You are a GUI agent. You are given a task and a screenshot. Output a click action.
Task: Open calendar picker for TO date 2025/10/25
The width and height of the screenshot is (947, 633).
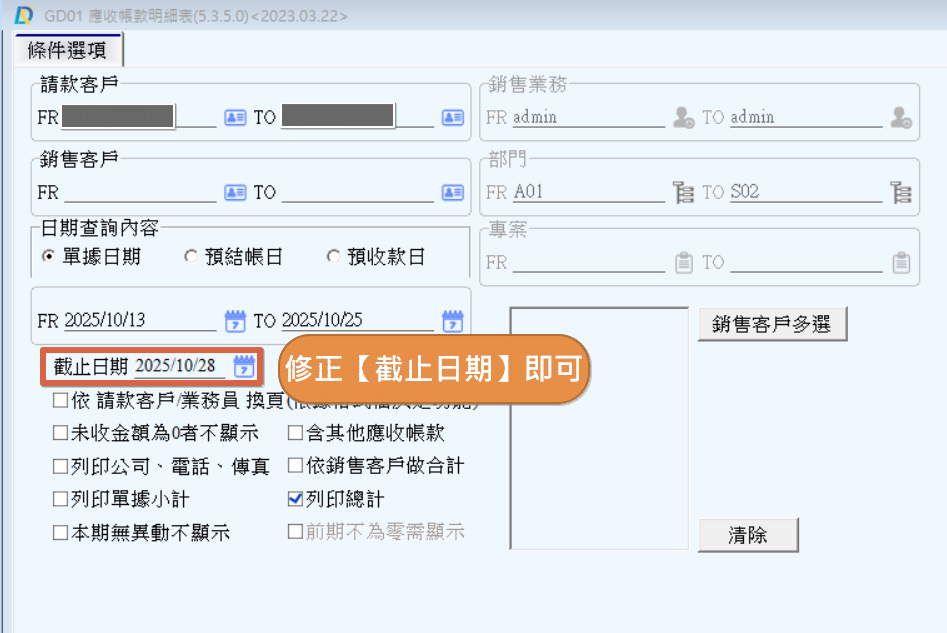pos(452,321)
